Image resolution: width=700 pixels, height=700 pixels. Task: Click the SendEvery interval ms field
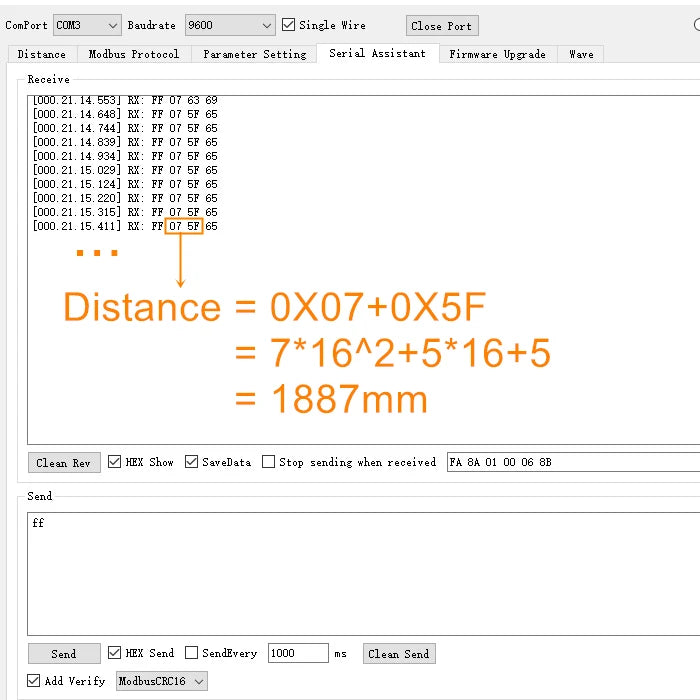tap(298, 653)
